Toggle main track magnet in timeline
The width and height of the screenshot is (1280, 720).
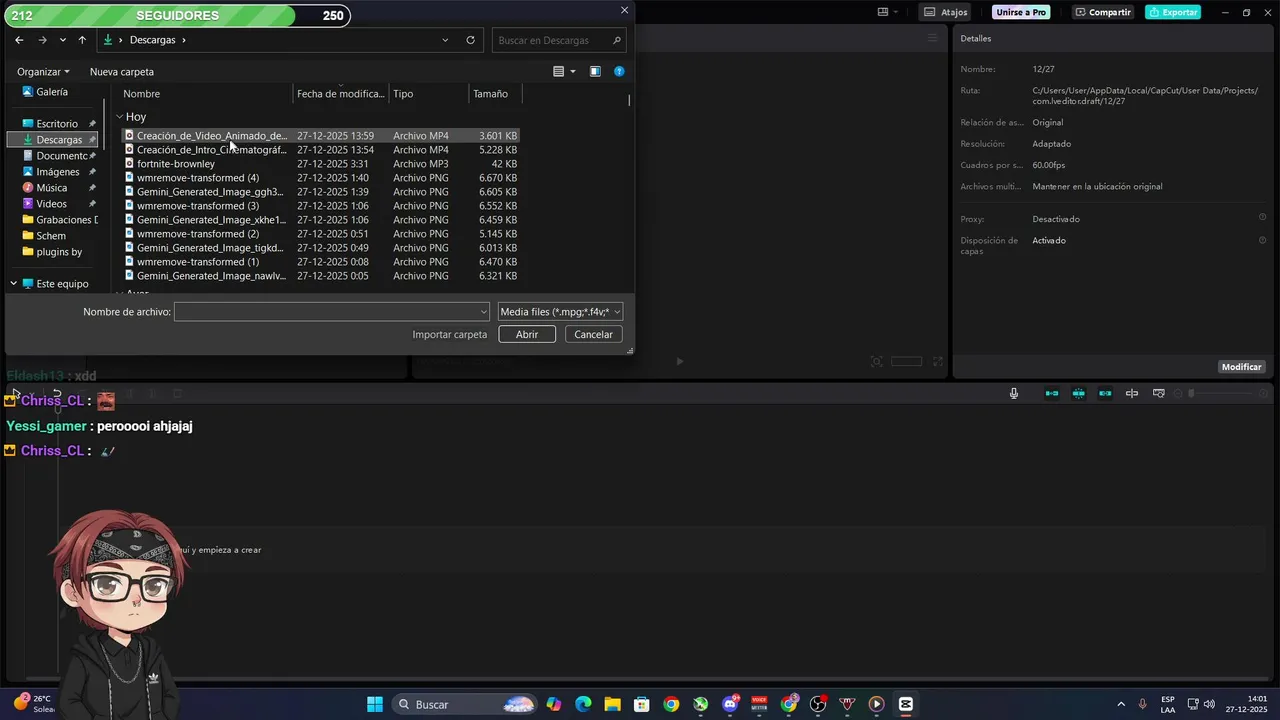1052,394
